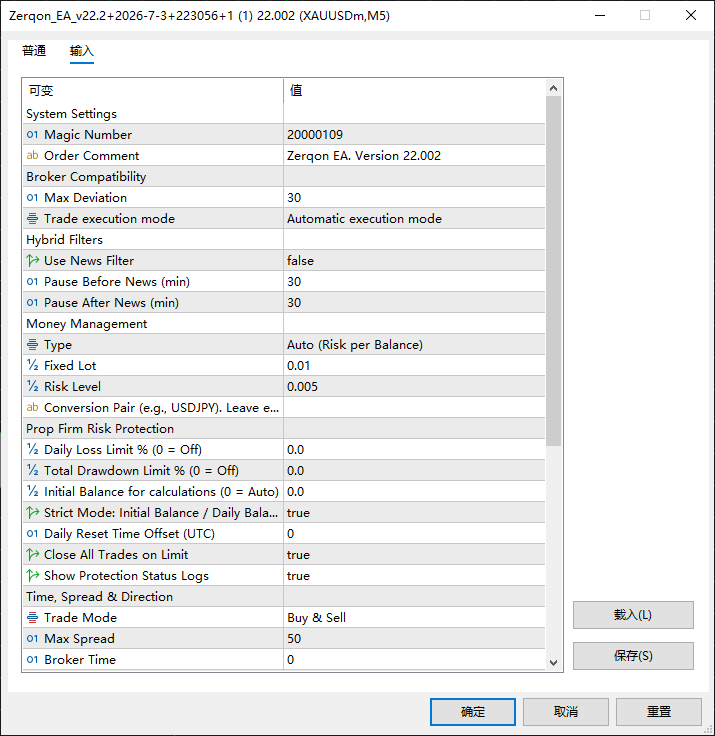Confirm settings with the 确定 button
This screenshot has height=736, width=715.
pyautogui.click(x=473, y=712)
